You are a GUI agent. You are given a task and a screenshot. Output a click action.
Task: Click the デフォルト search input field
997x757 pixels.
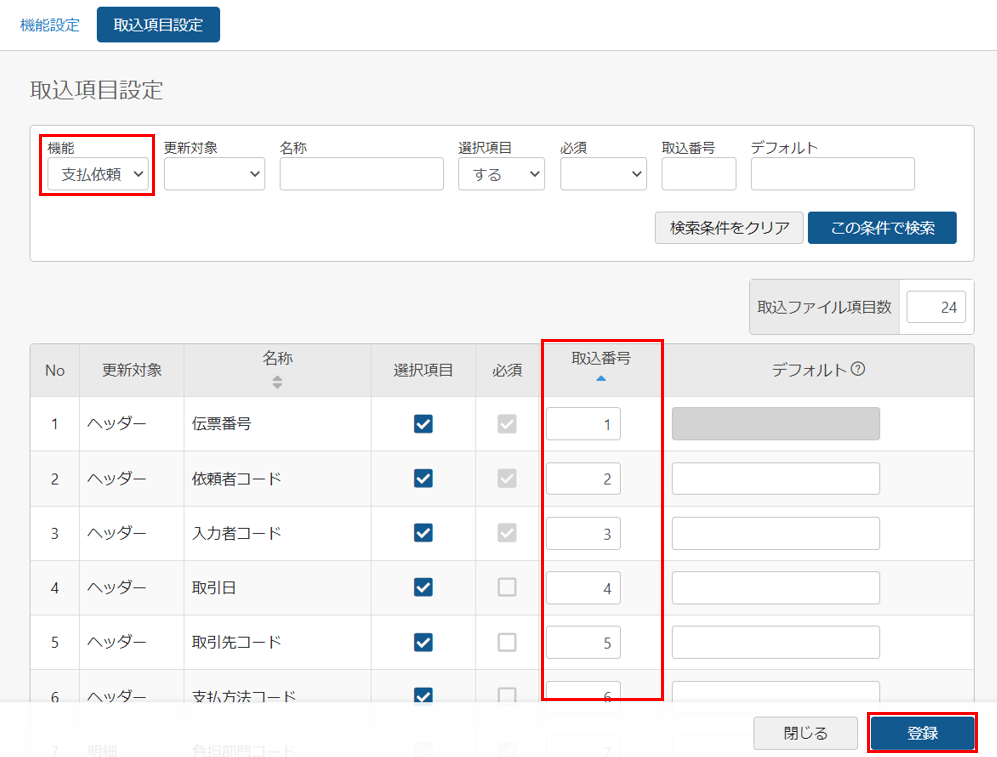(x=832, y=174)
